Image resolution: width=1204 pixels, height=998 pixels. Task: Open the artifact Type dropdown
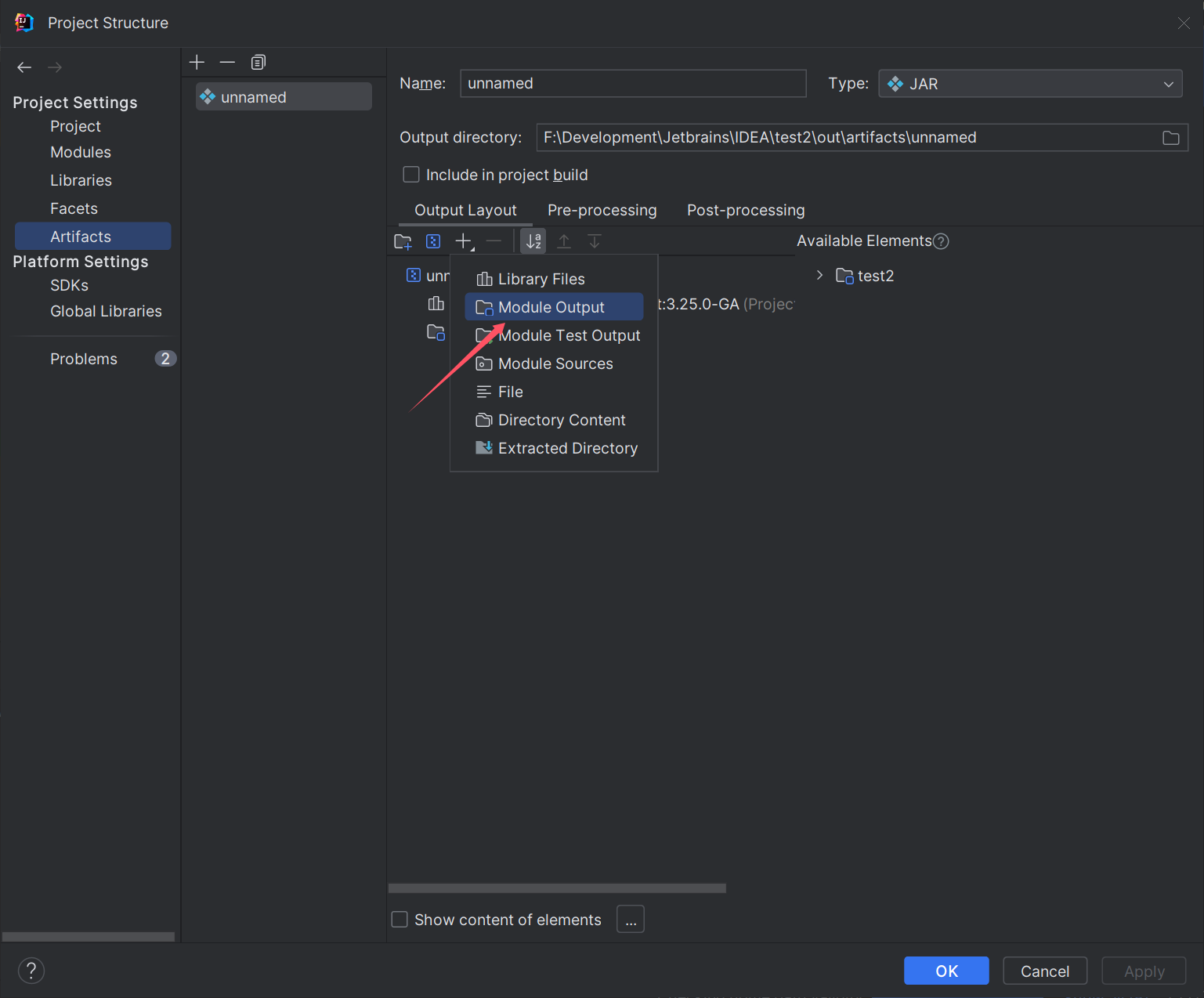(1030, 84)
